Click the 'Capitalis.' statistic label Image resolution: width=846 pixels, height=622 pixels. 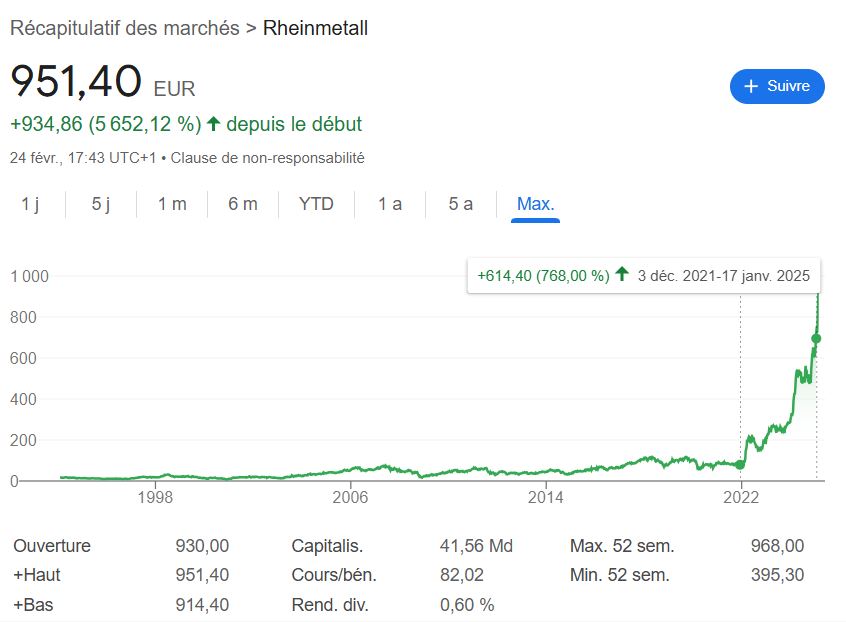(327, 546)
